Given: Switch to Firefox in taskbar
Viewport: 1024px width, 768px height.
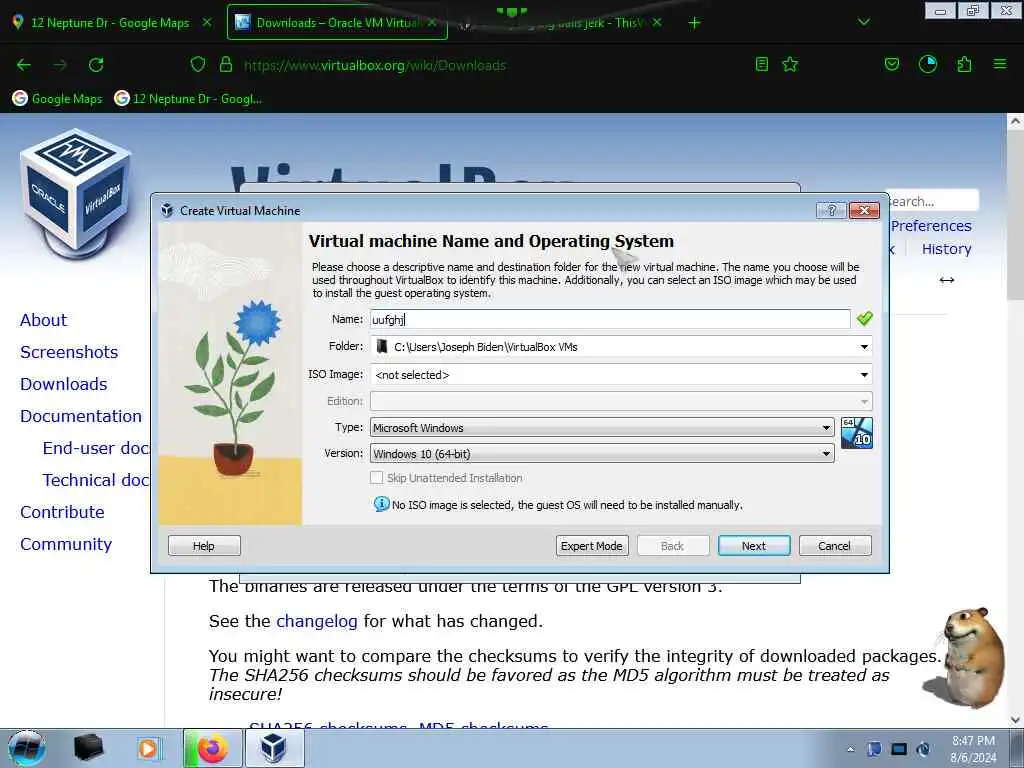Looking at the screenshot, I should (212, 748).
